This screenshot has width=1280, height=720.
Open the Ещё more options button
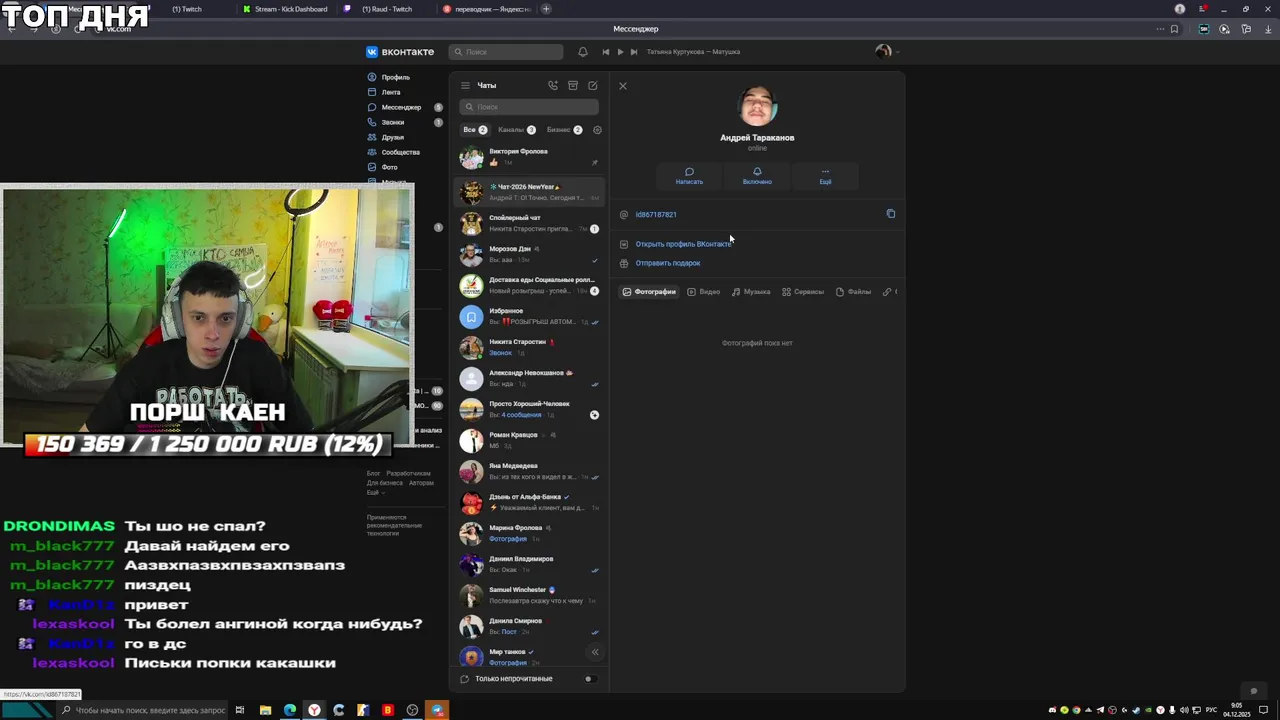tap(825, 176)
